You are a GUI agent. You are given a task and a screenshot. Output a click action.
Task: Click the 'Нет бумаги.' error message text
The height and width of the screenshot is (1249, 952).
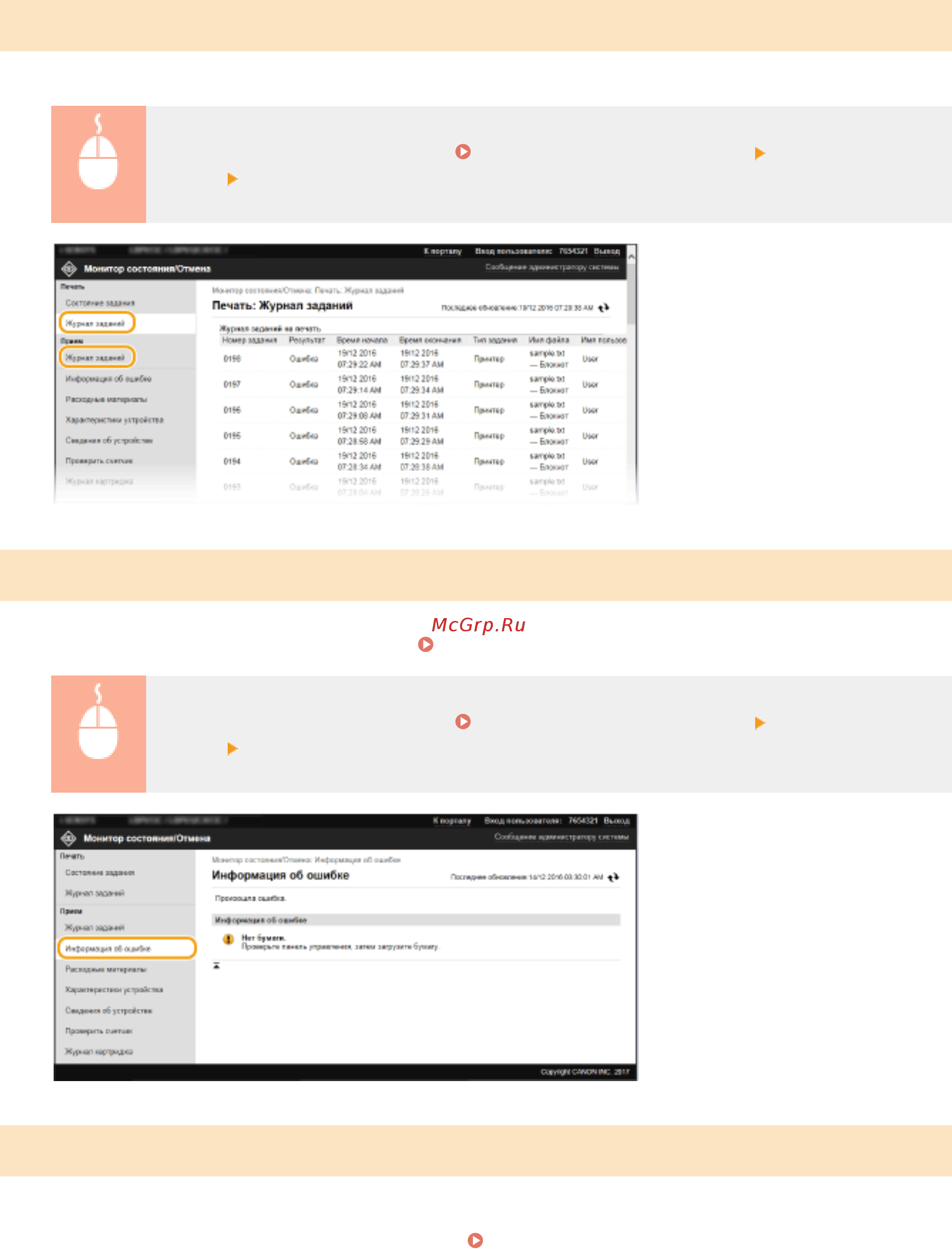(264, 938)
